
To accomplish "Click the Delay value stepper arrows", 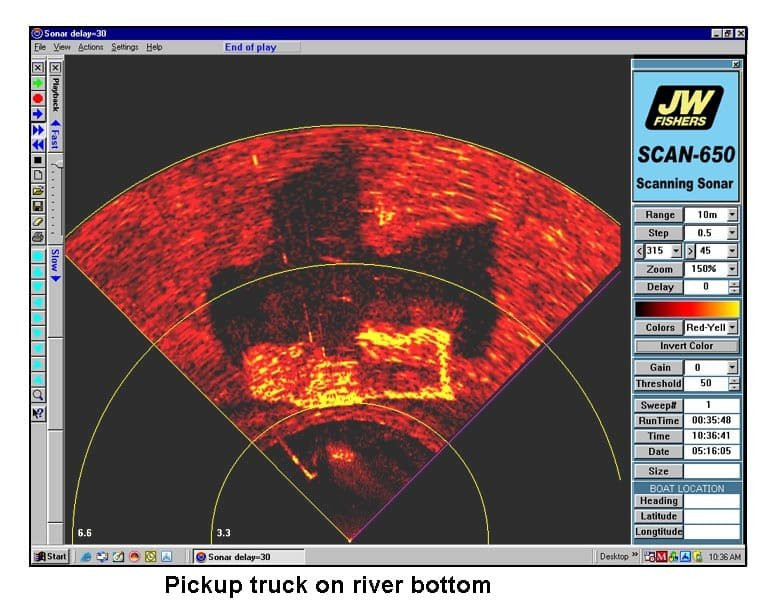I will pyautogui.click(x=733, y=287).
